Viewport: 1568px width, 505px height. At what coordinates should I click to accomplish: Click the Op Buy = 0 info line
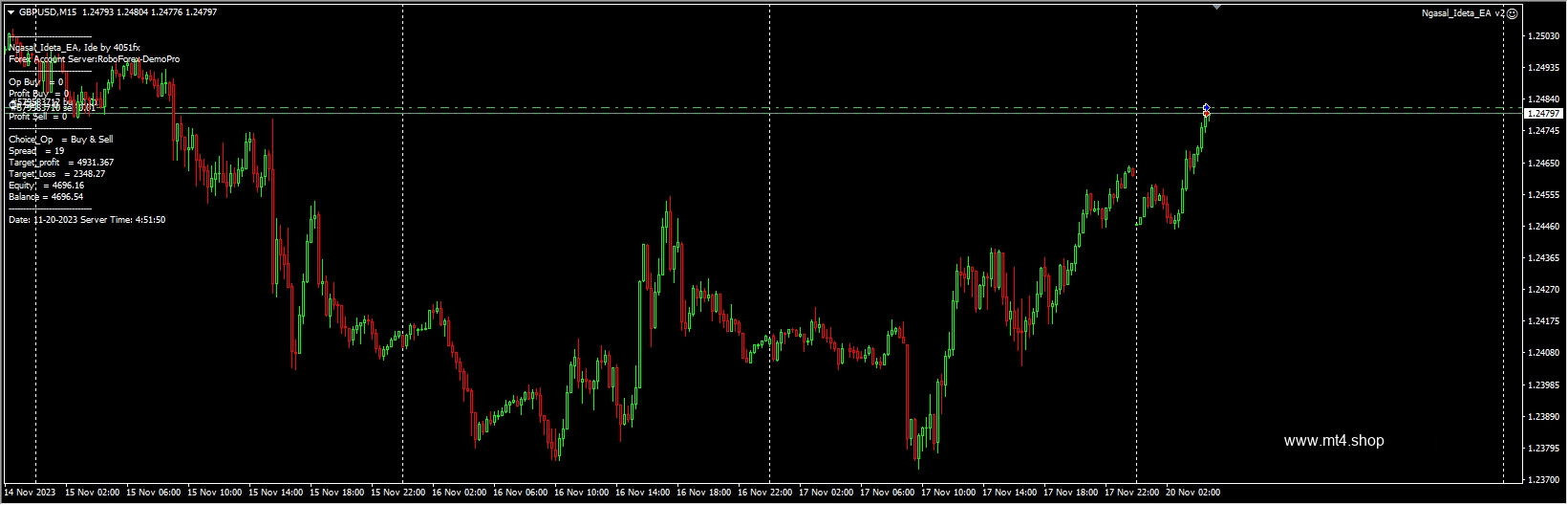36,82
